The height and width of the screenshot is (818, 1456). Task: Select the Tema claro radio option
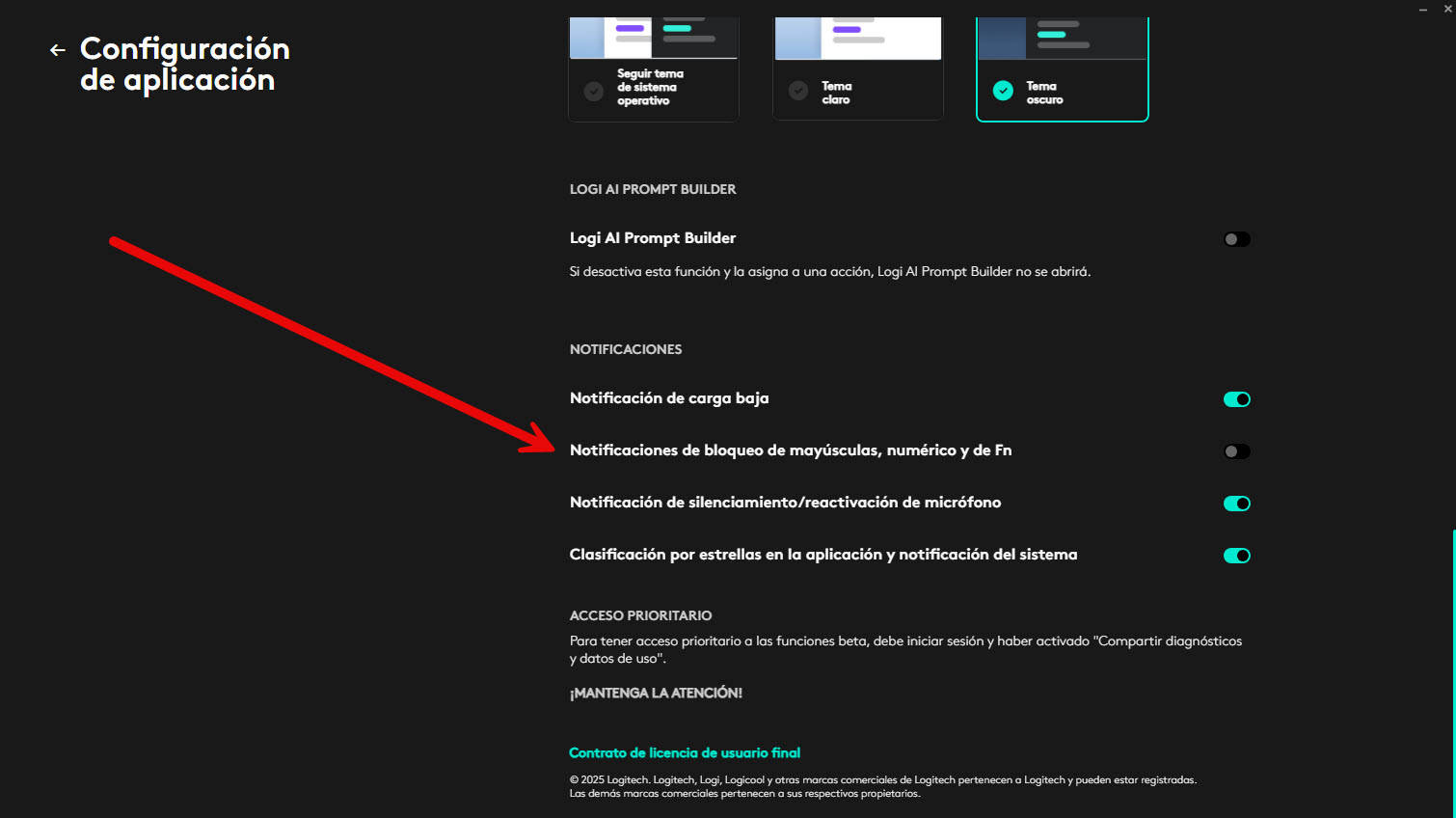[x=798, y=91]
